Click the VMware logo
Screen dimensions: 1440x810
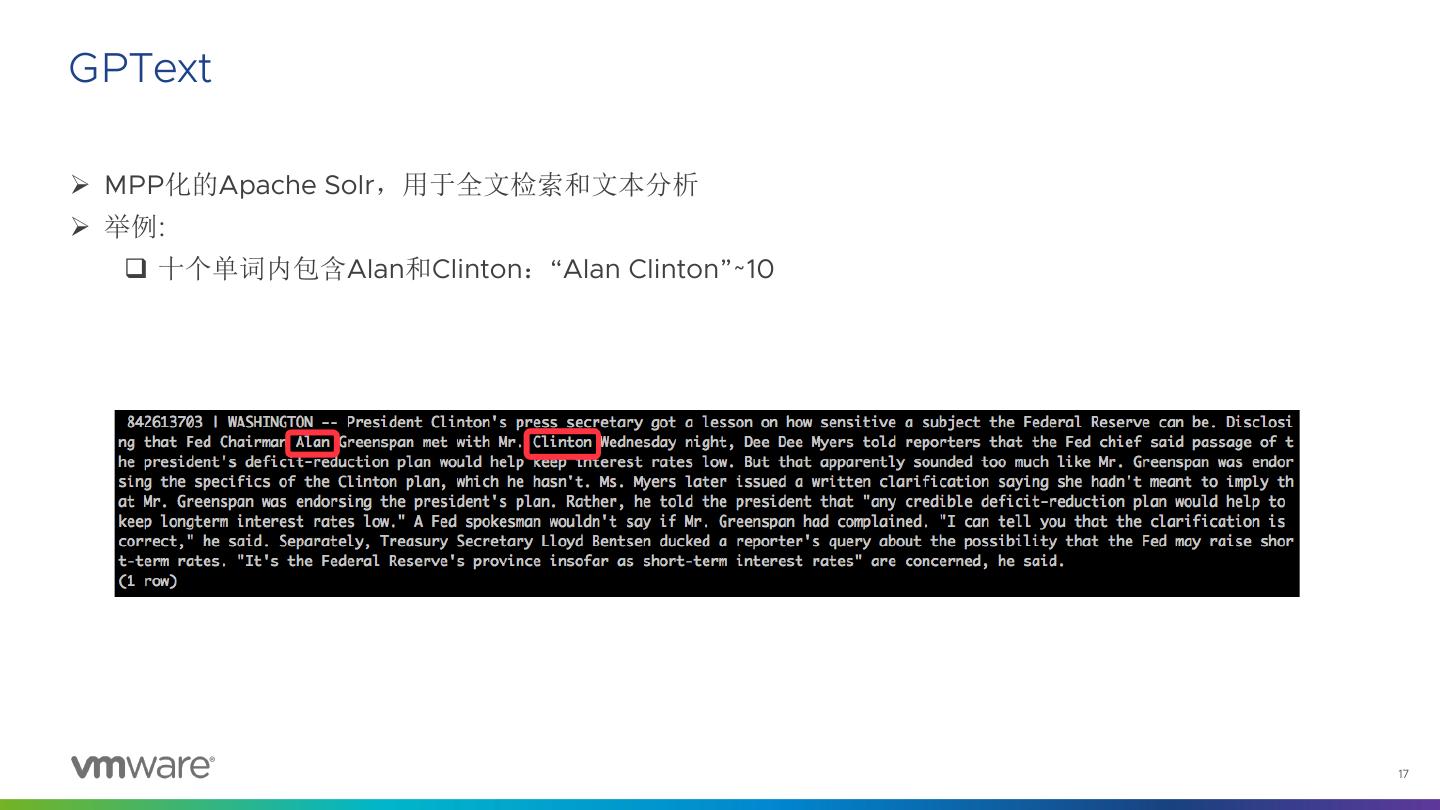click(x=143, y=766)
